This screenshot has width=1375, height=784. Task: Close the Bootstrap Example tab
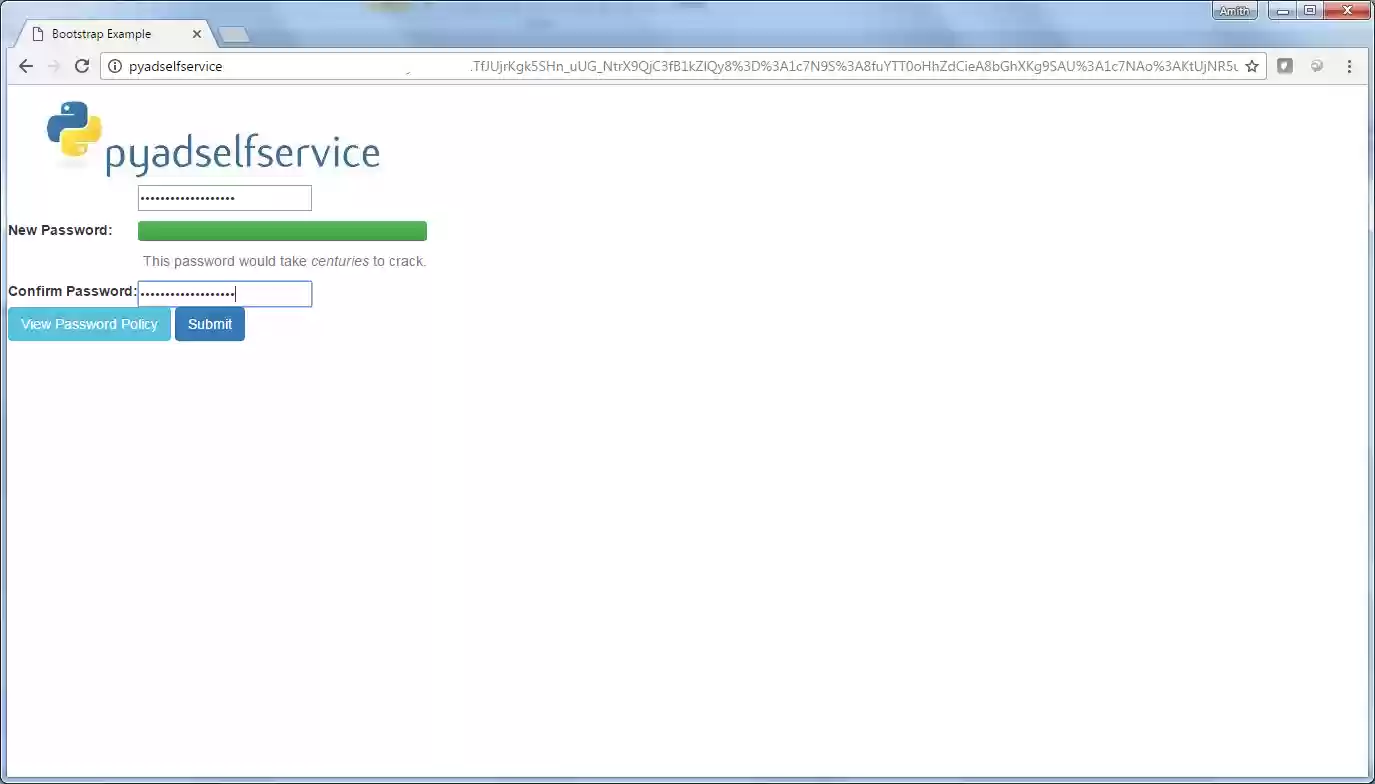[x=197, y=34]
